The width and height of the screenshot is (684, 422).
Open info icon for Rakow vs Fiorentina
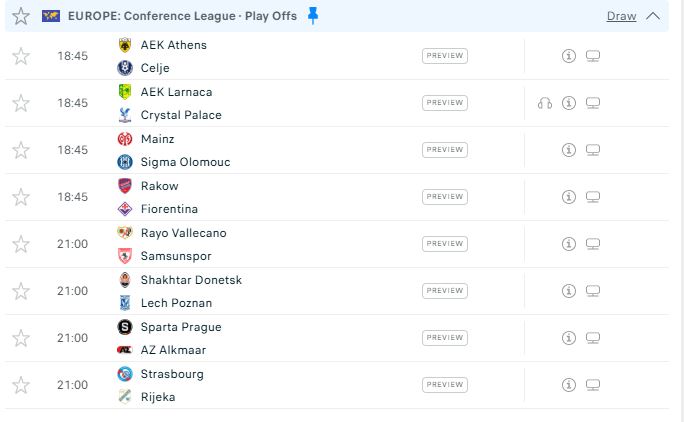coord(569,197)
